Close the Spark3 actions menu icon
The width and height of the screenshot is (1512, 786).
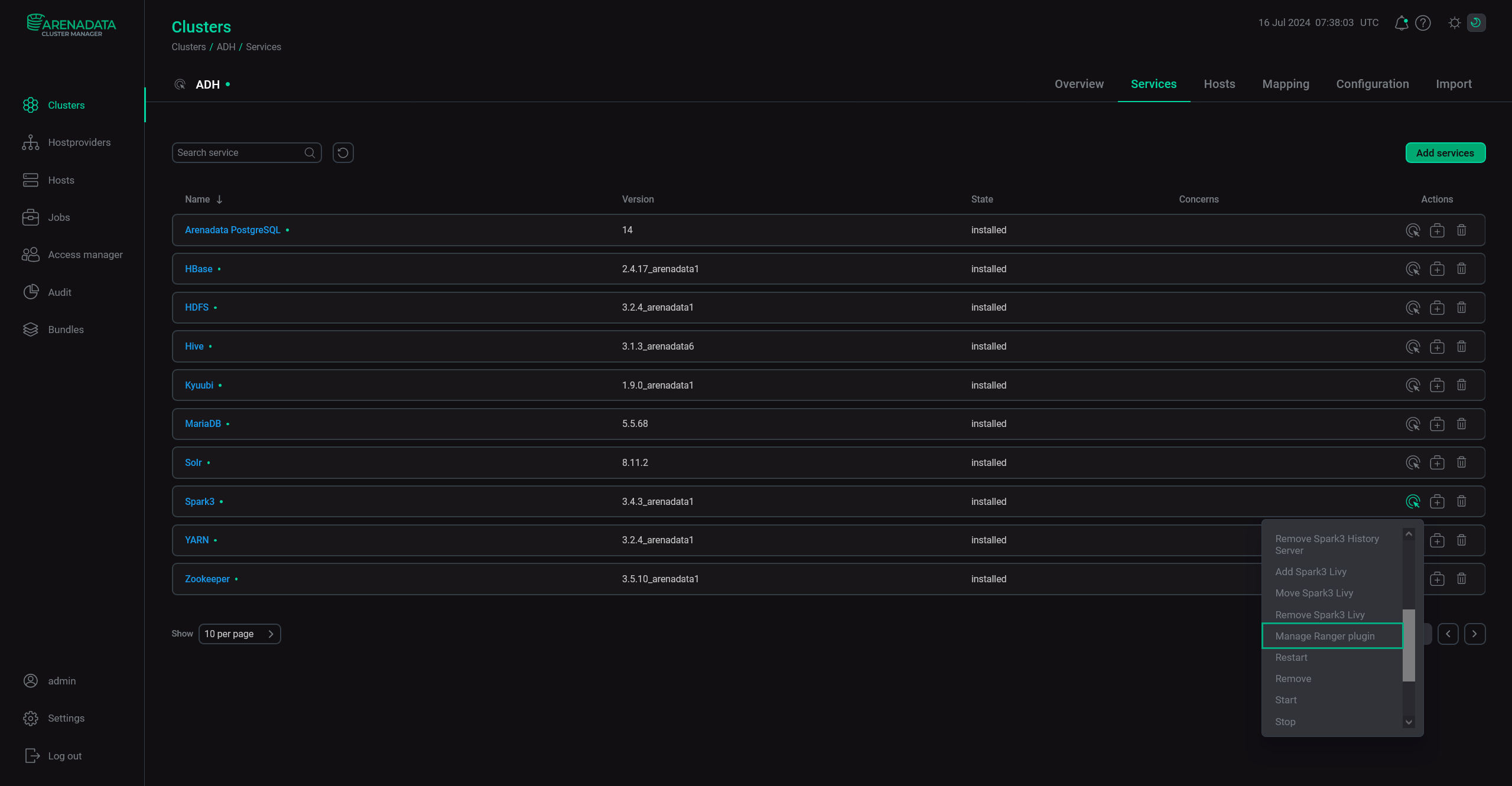point(1413,502)
